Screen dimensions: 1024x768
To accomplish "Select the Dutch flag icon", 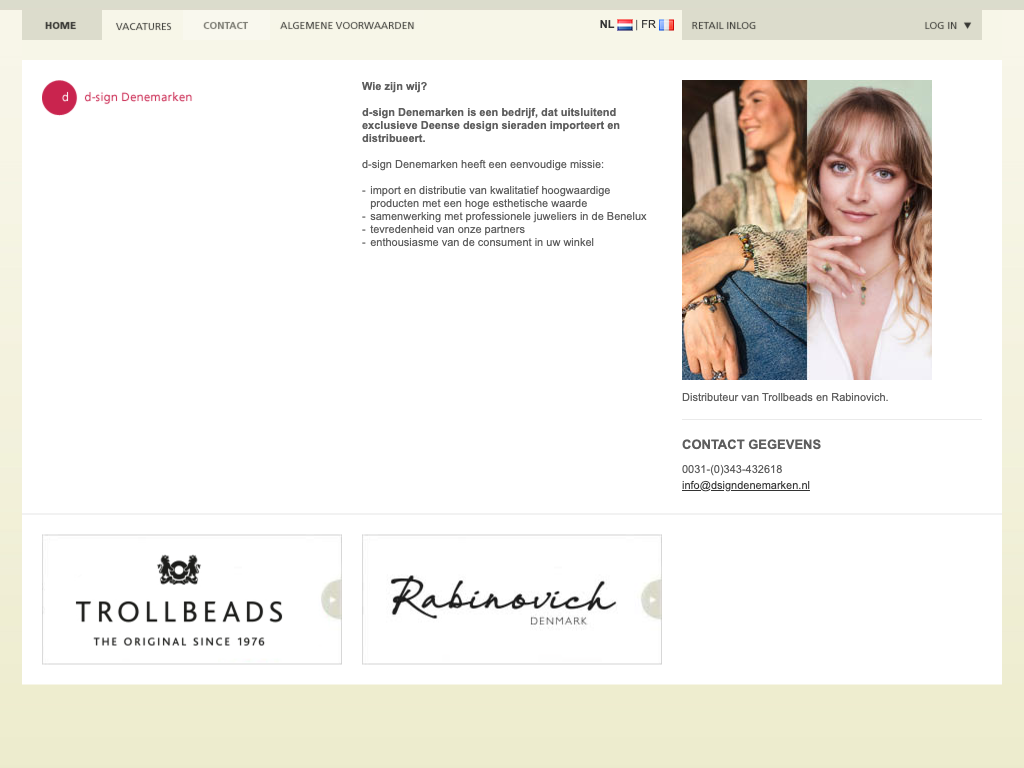I will (x=625, y=25).
